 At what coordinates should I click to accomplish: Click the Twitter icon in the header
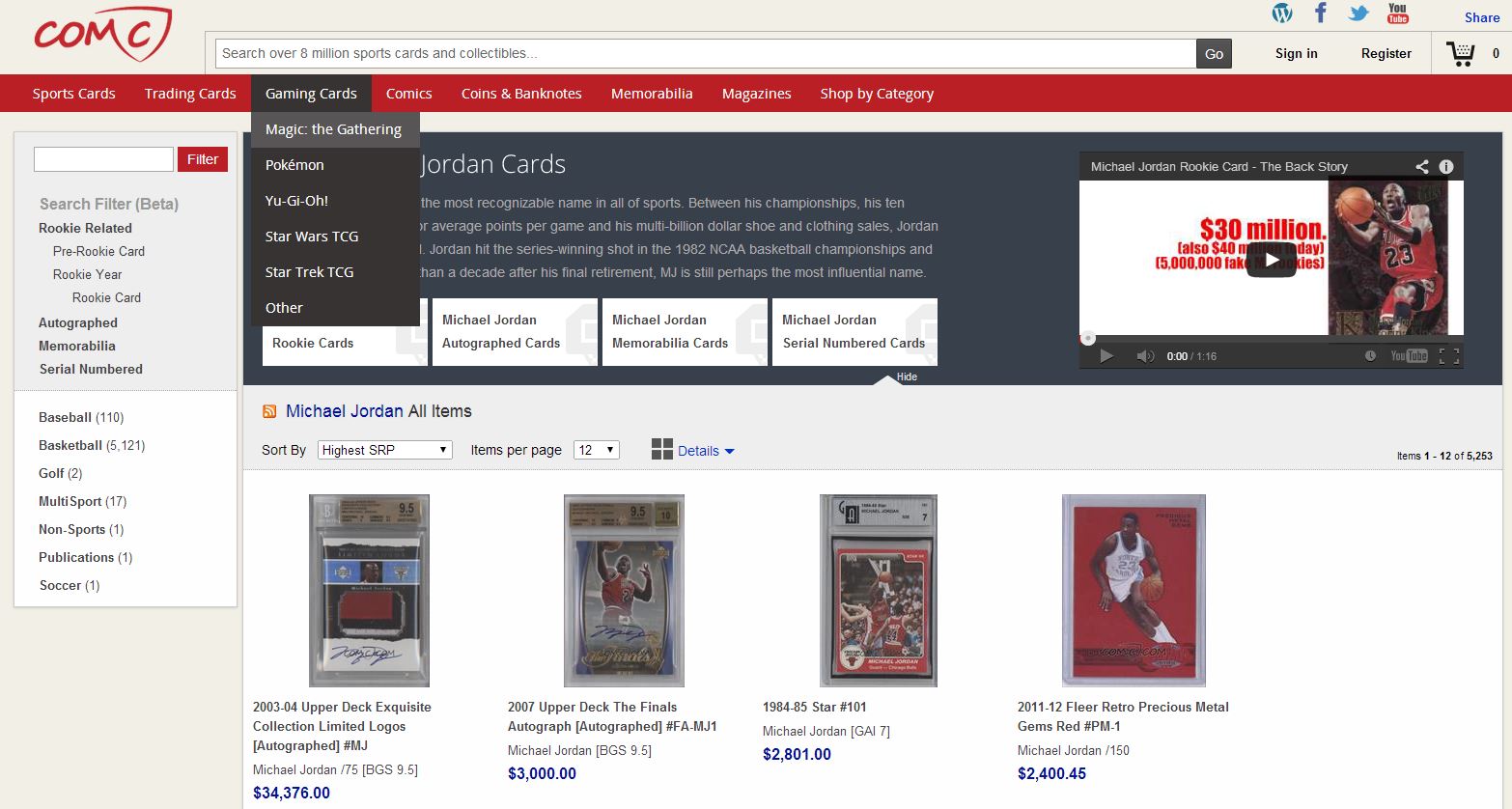click(x=1358, y=14)
